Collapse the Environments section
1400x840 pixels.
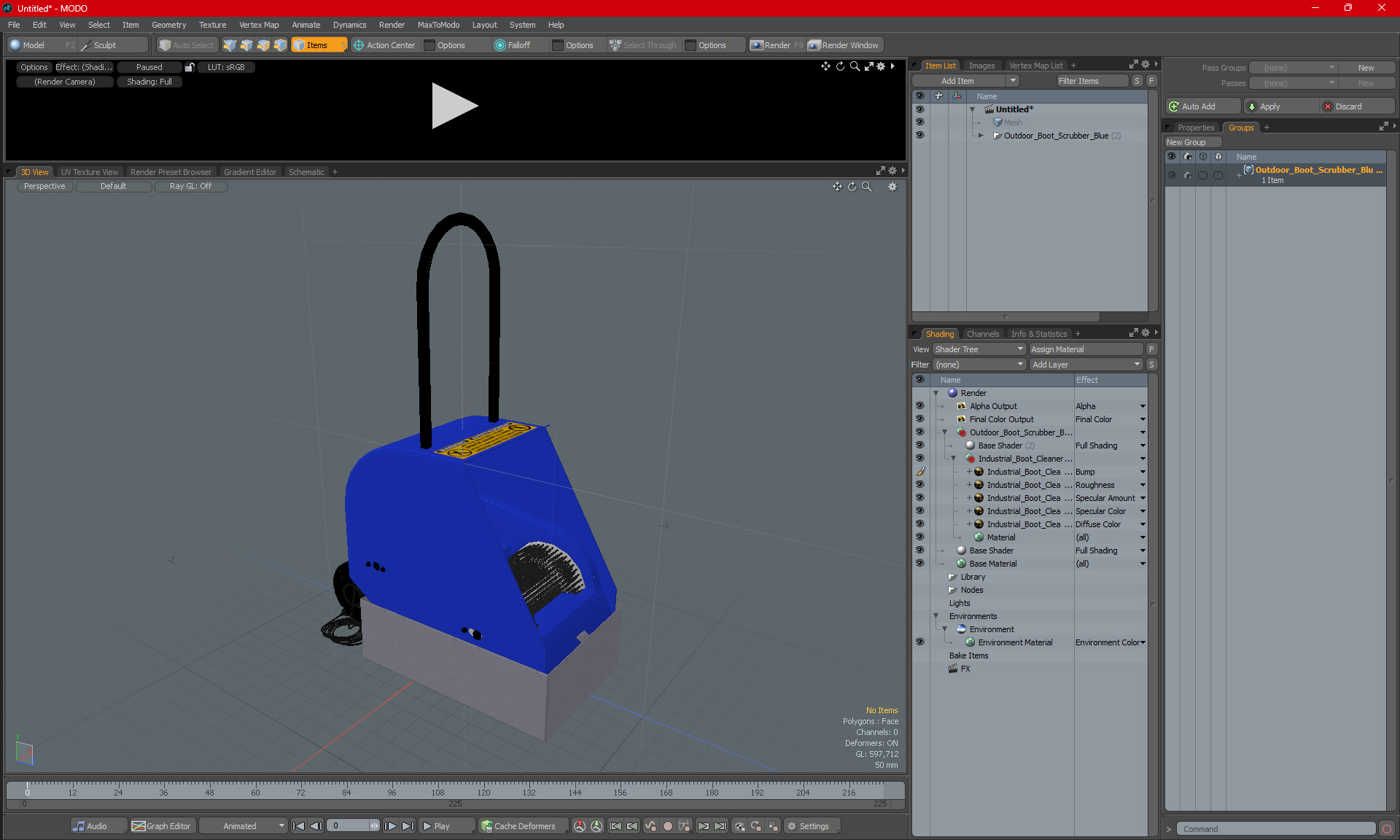(x=936, y=616)
